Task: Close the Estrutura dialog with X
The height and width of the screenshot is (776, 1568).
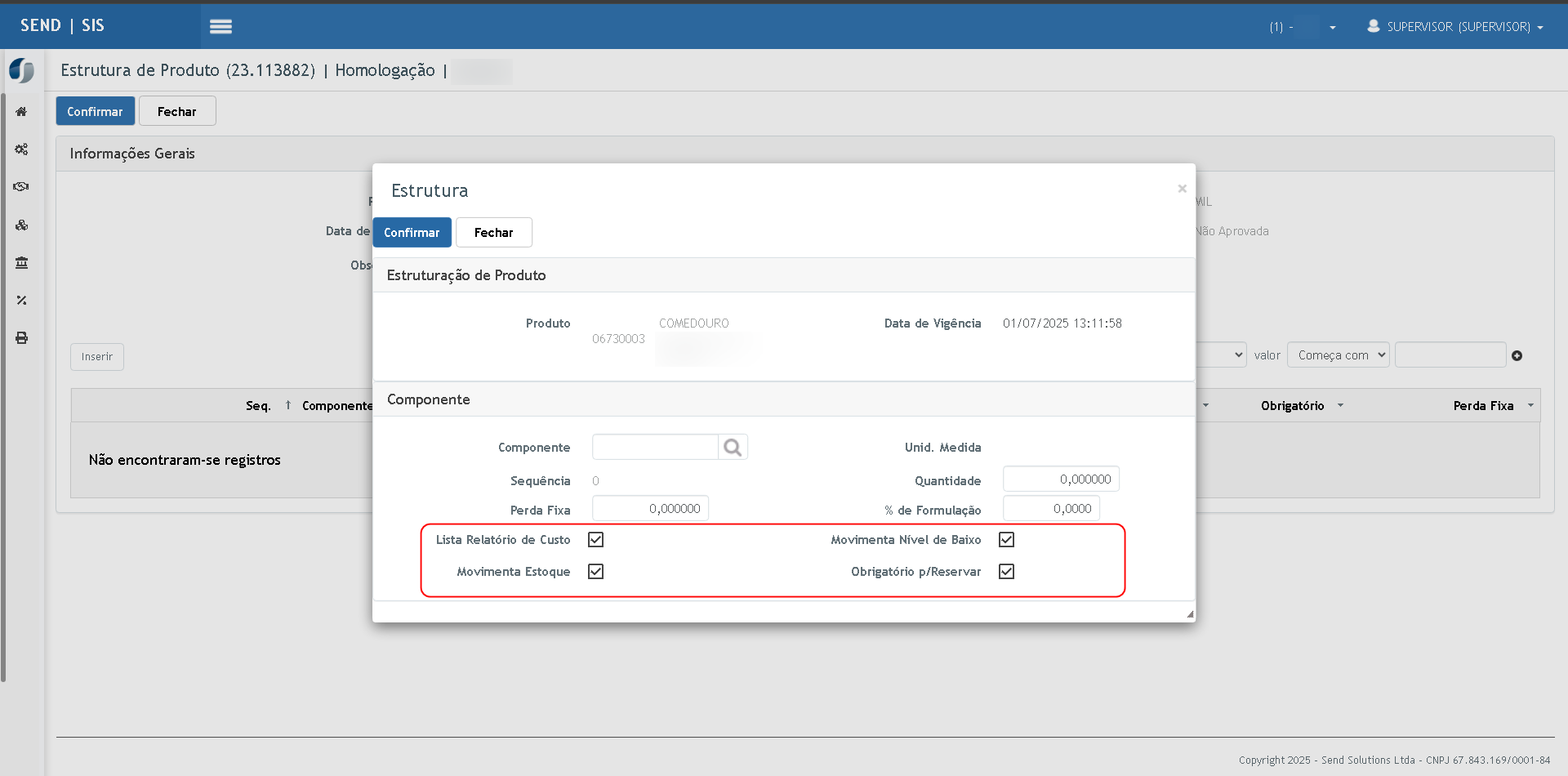Action: (x=1182, y=189)
